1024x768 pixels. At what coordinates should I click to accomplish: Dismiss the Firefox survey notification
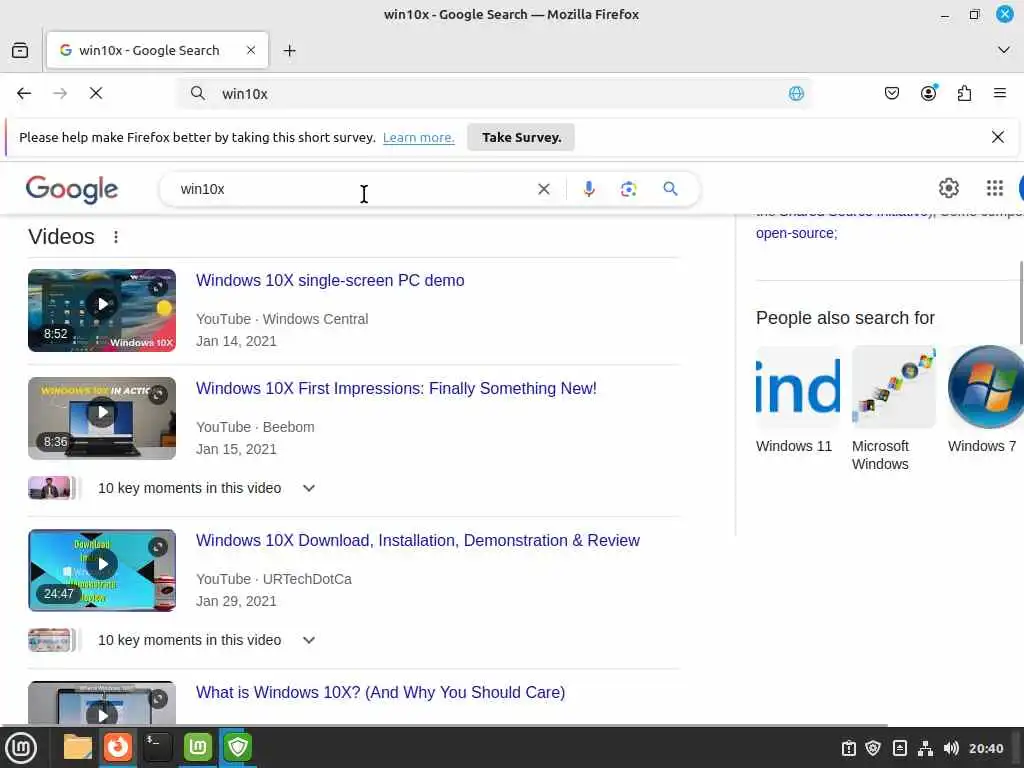coord(998,137)
